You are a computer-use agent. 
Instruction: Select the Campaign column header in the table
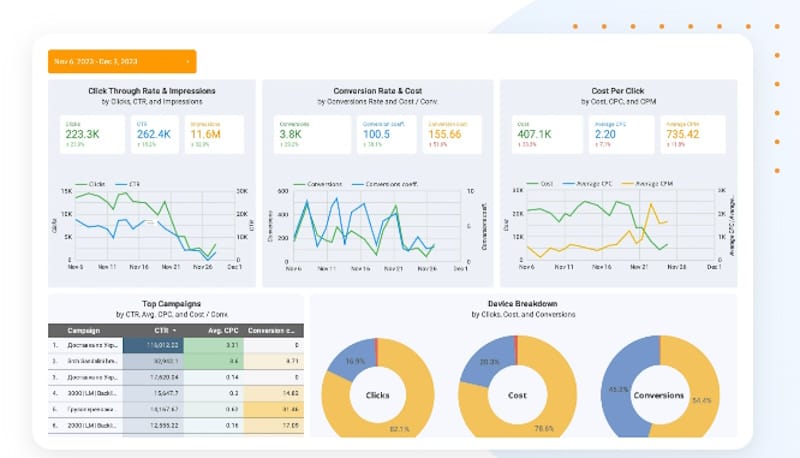tap(83, 330)
